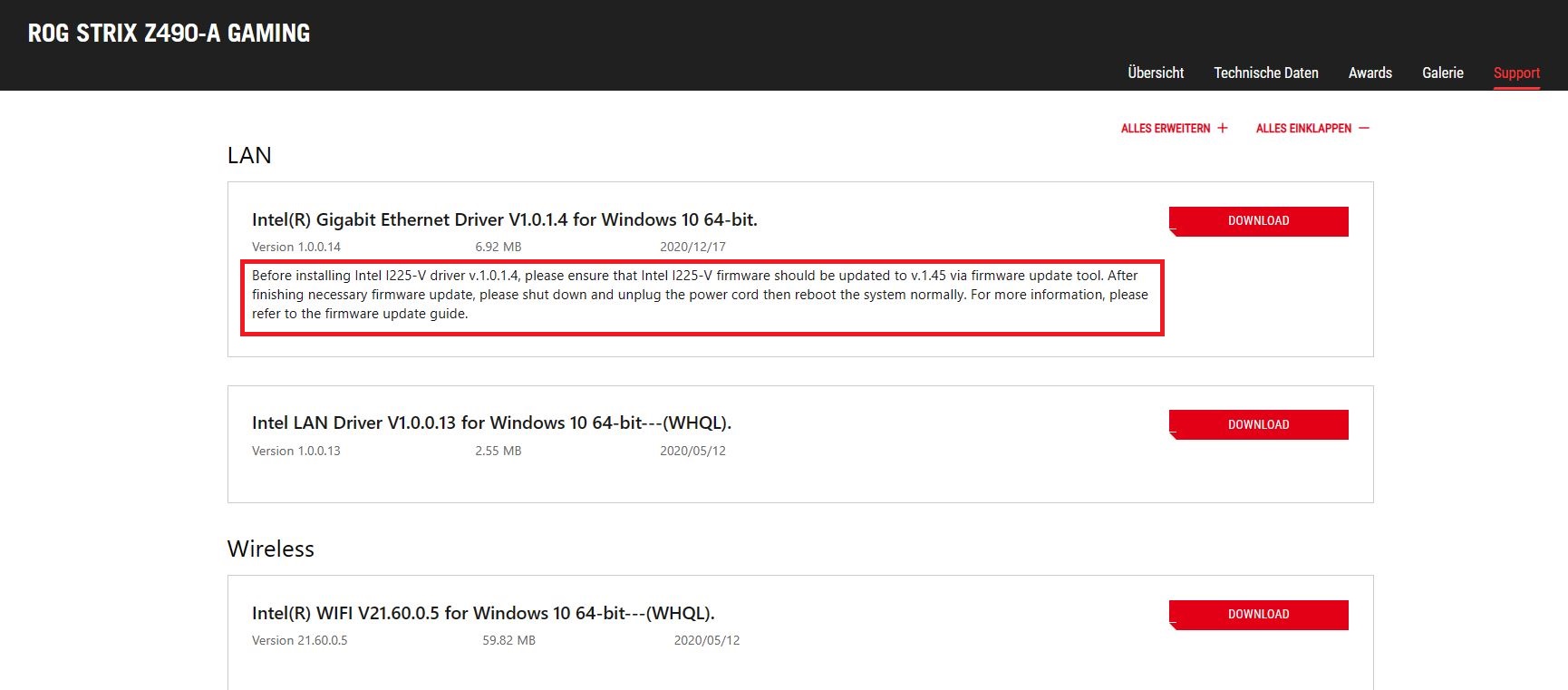Open the Übersicht tab
This screenshot has width=1568, height=690.
click(1156, 73)
